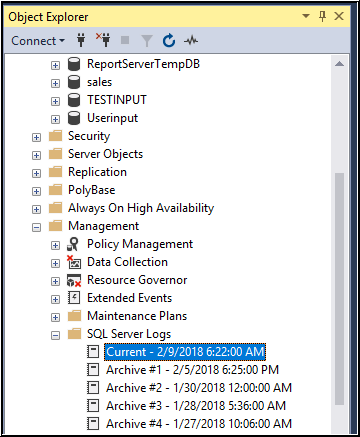Image resolution: width=360 pixels, height=437 pixels.
Task: Collapse the Management folder
Action: (x=36, y=227)
